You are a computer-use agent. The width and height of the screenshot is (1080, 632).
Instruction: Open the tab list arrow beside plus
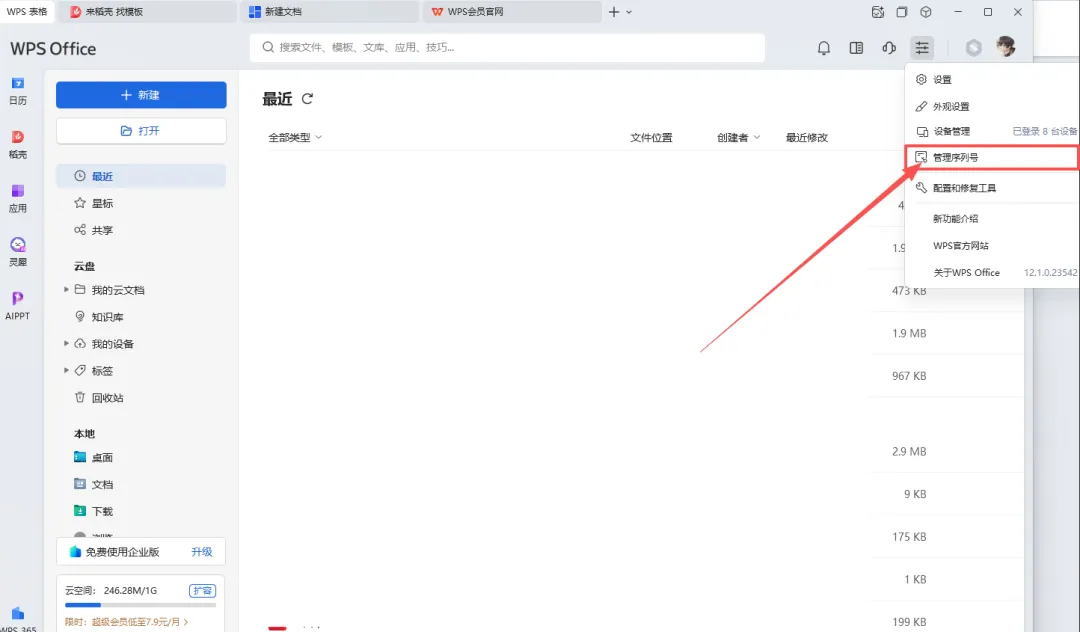pos(629,12)
